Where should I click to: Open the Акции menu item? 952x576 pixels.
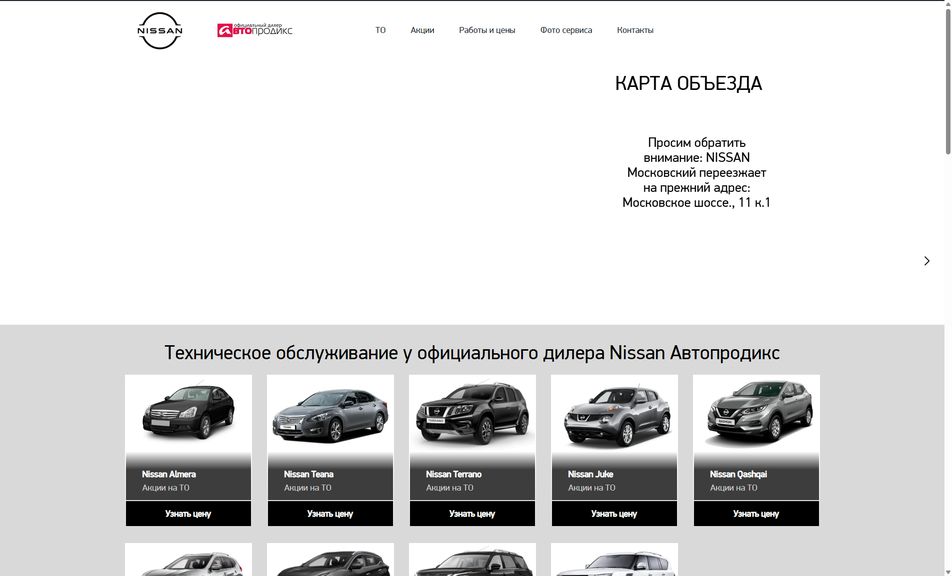(422, 30)
